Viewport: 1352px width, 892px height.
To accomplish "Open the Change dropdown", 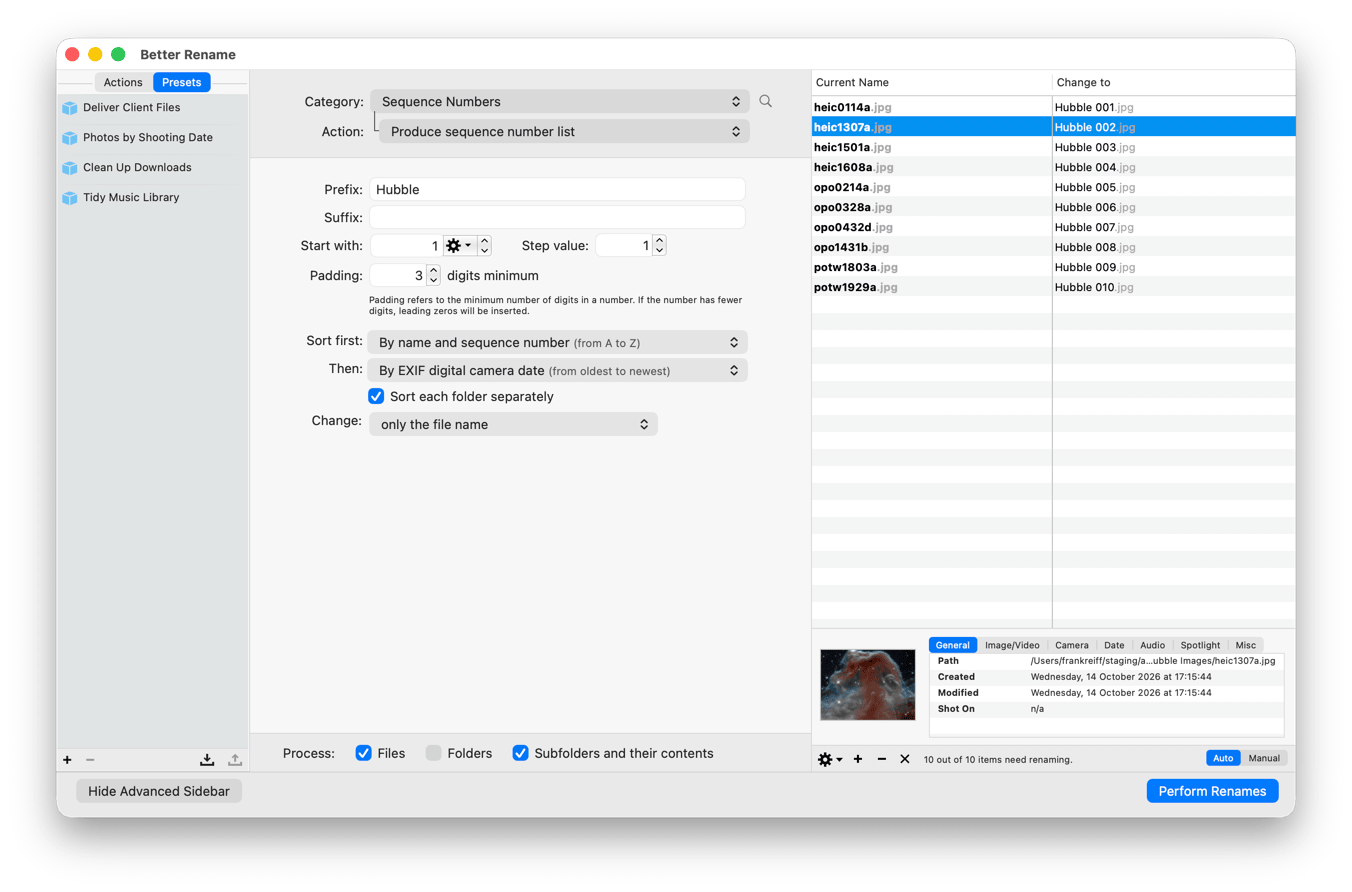I will [x=514, y=424].
